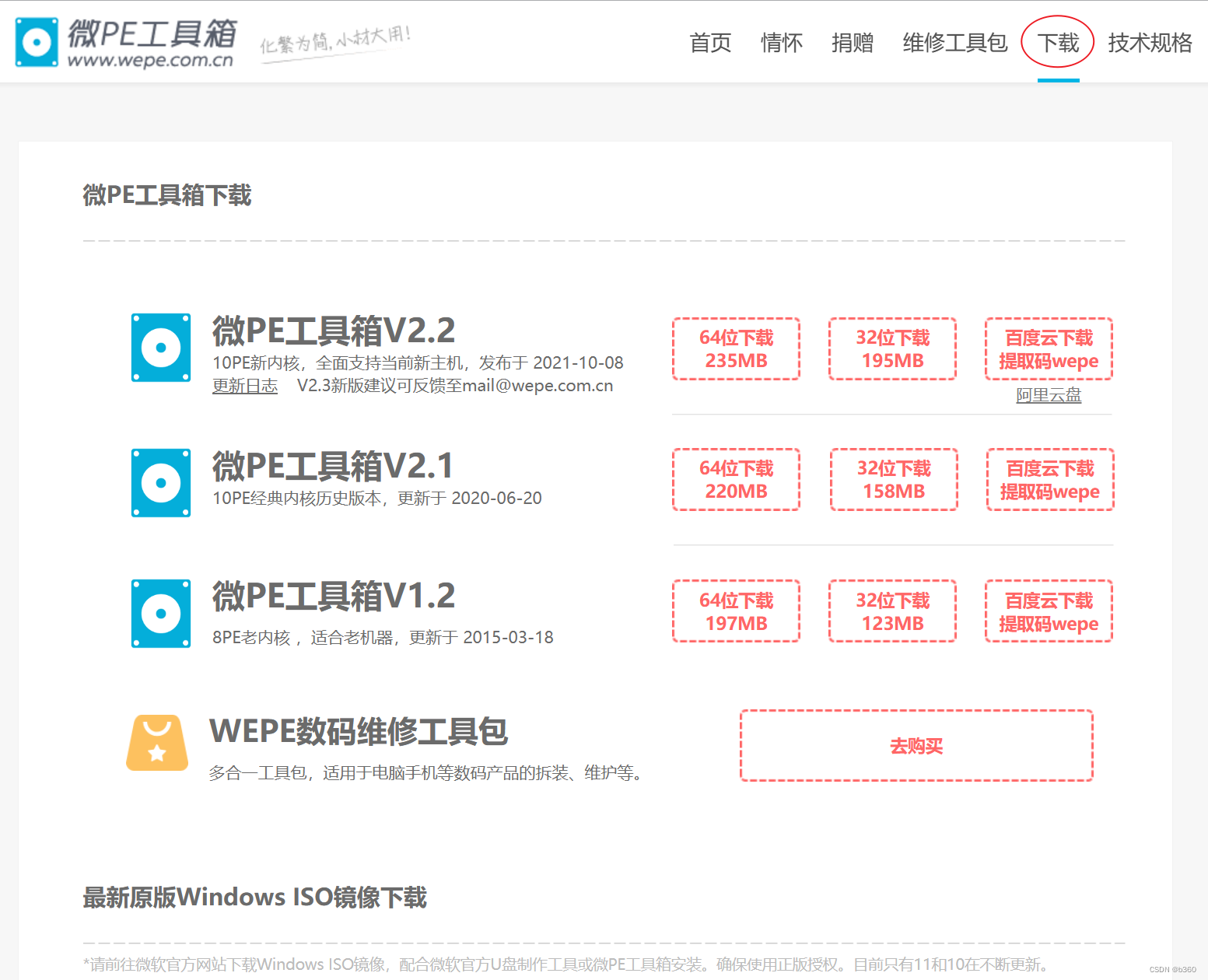
Task: Click the V2.3新版建议 mail@wepe.com.cn text
Action: pos(455,386)
